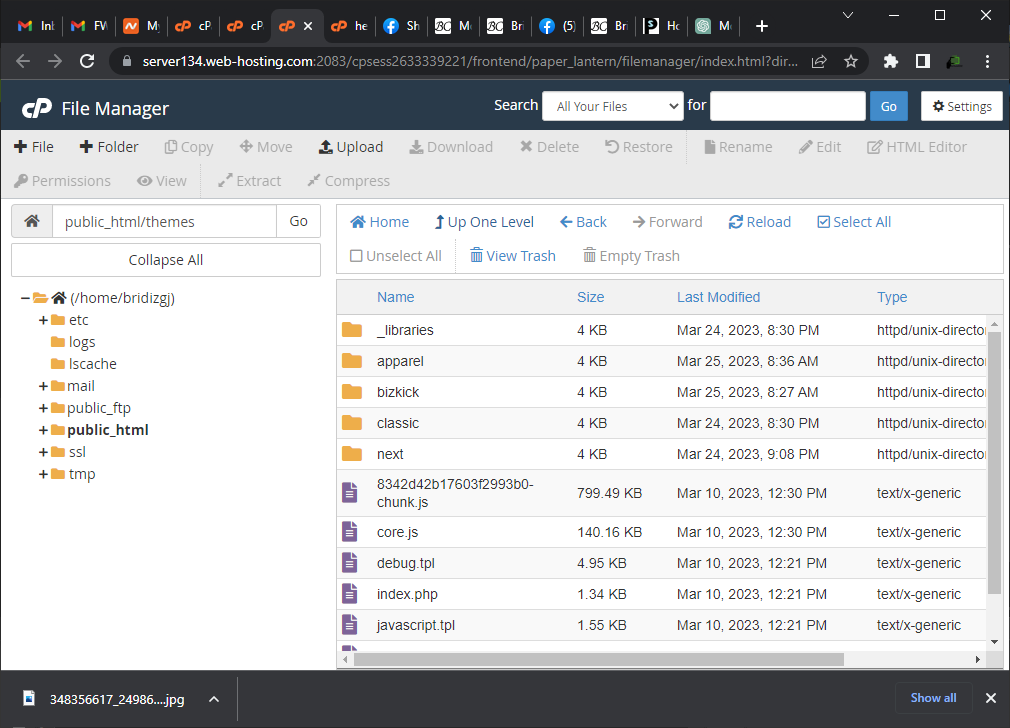1010x728 pixels.
Task: Expand the public_html tree folder
Action: pyautogui.click(x=43, y=431)
